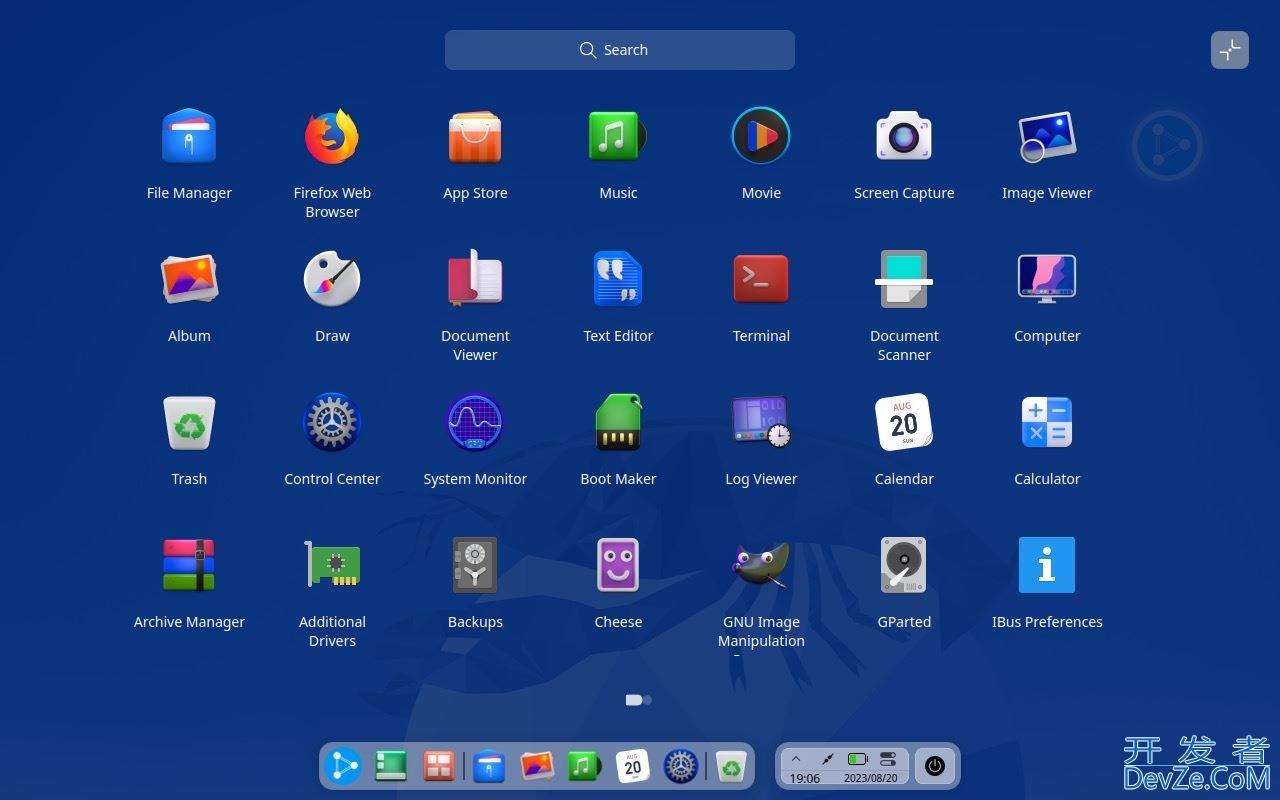Open IBus Preferences
1280x800 pixels.
click(x=1047, y=565)
